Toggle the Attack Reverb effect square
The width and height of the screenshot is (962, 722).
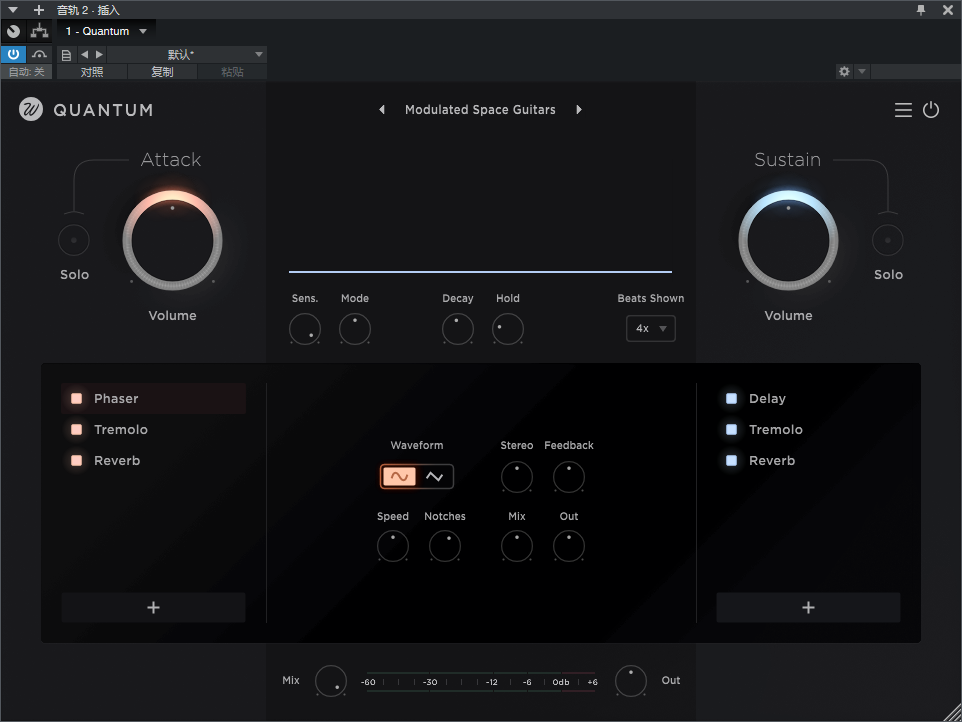pos(77,461)
